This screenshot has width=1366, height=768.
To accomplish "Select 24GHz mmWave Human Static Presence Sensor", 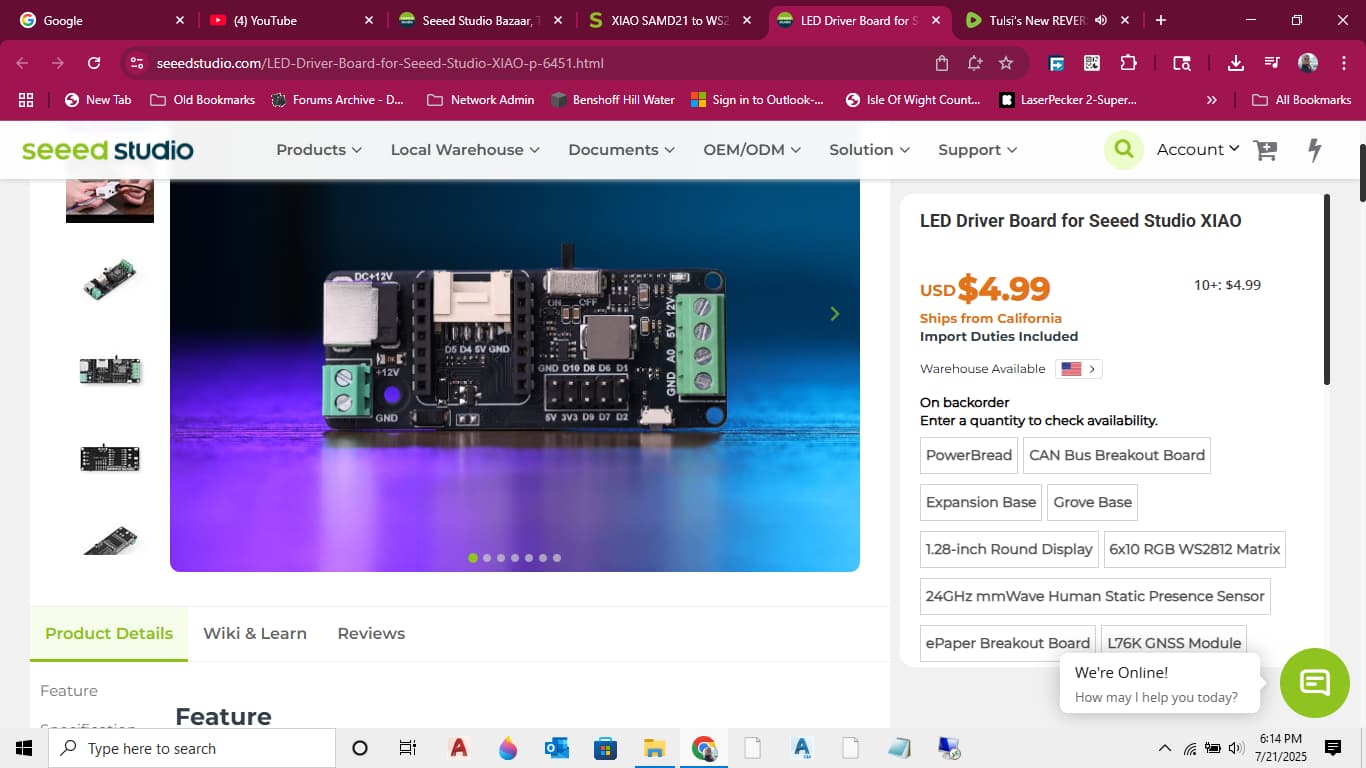I will (x=1095, y=596).
